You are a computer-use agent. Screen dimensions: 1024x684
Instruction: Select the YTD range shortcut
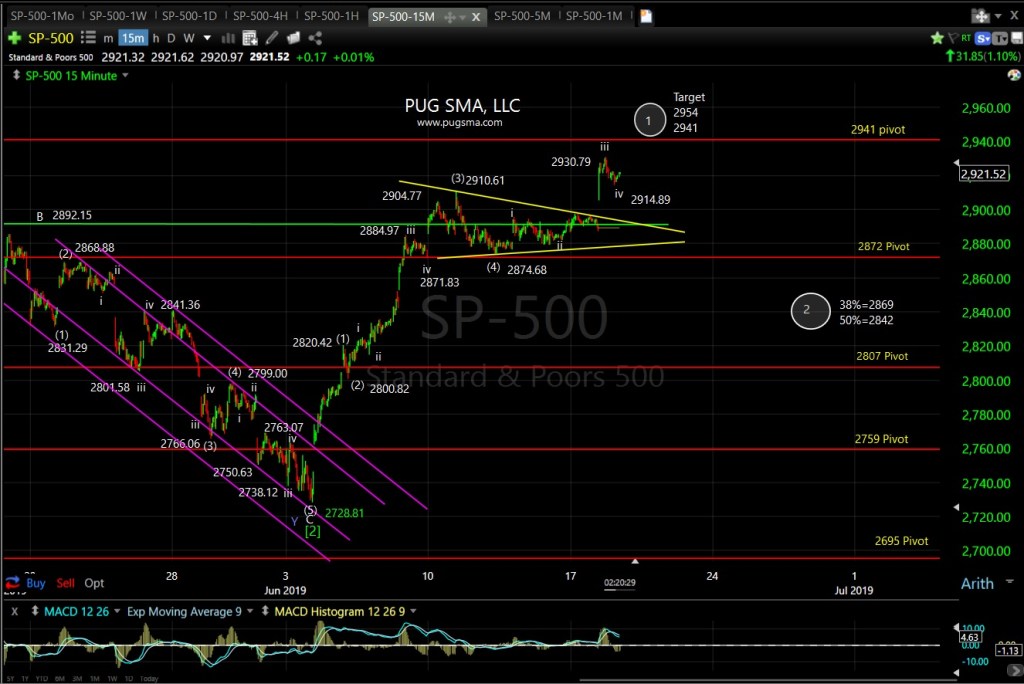42,679
